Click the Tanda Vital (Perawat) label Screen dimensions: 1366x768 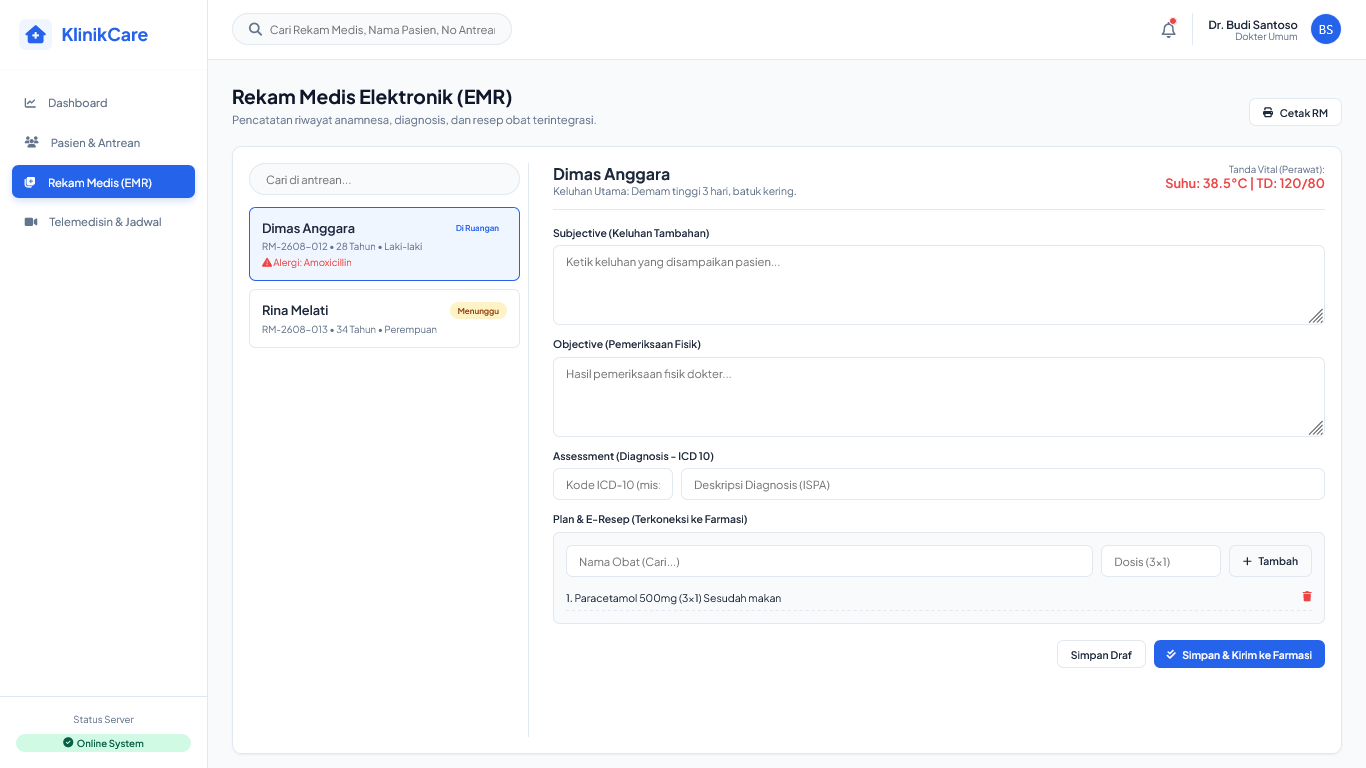pyautogui.click(x=1276, y=169)
